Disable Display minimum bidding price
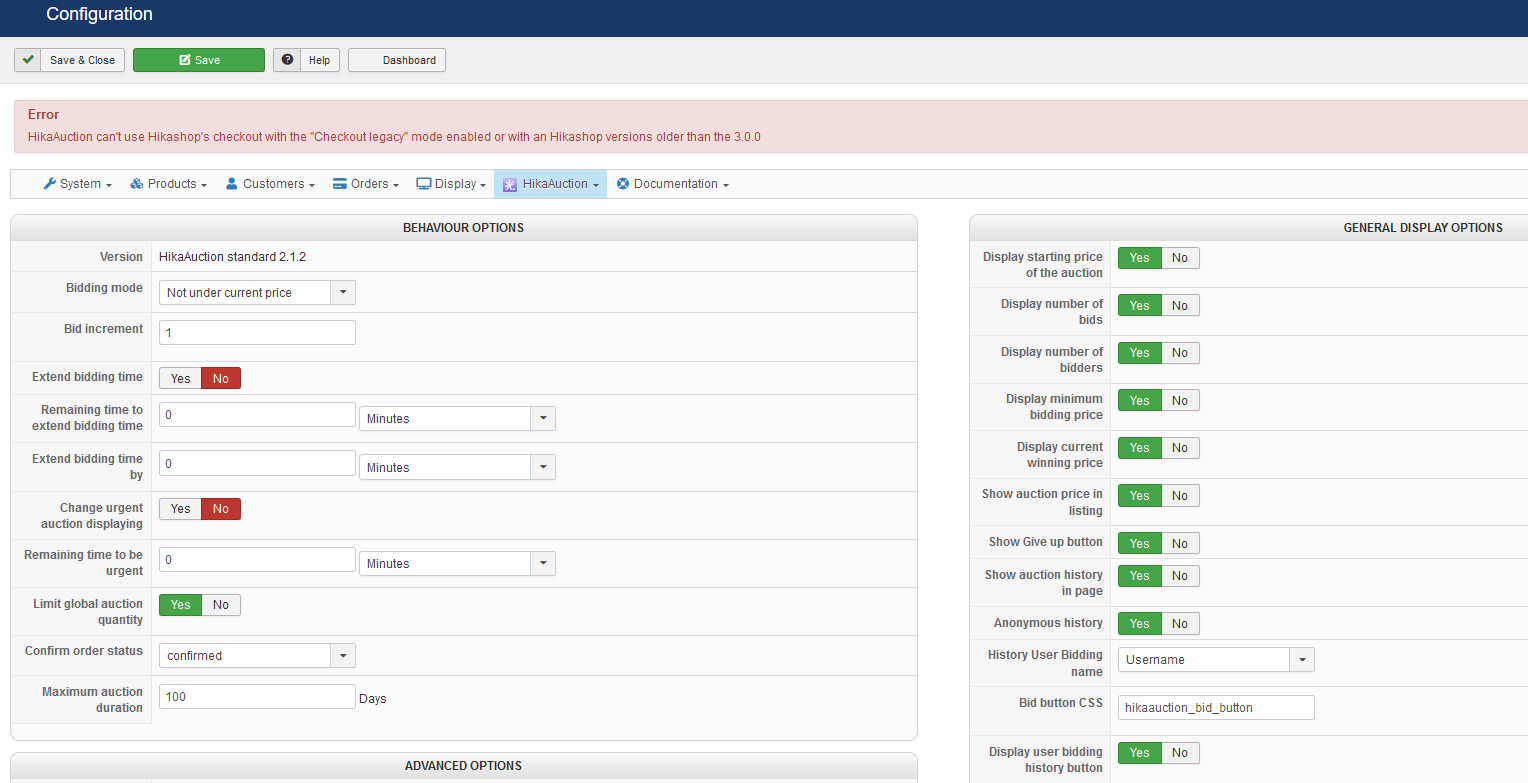The width and height of the screenshot is (1528, 783). point(1180,400)
